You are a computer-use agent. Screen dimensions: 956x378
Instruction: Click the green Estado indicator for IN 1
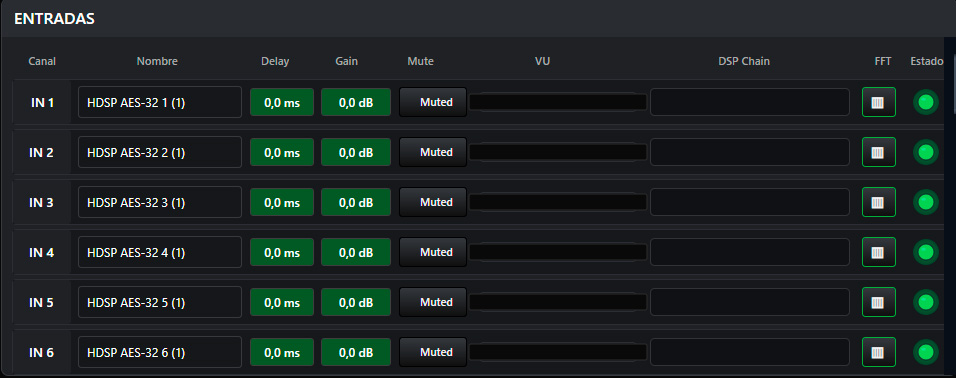tap(926, 102)
